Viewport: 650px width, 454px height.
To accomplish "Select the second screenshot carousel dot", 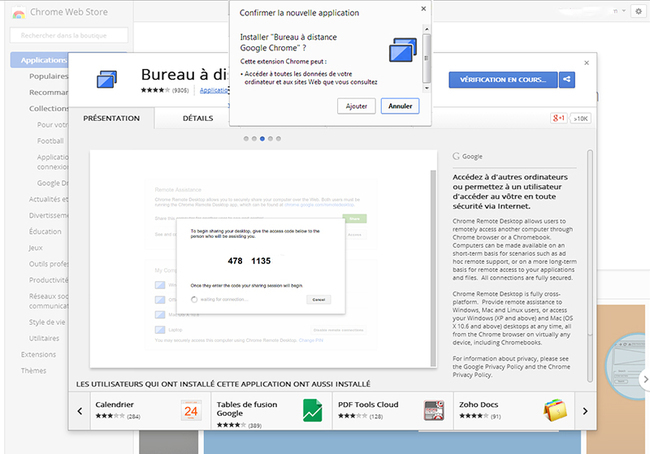I will click(254, 139).
